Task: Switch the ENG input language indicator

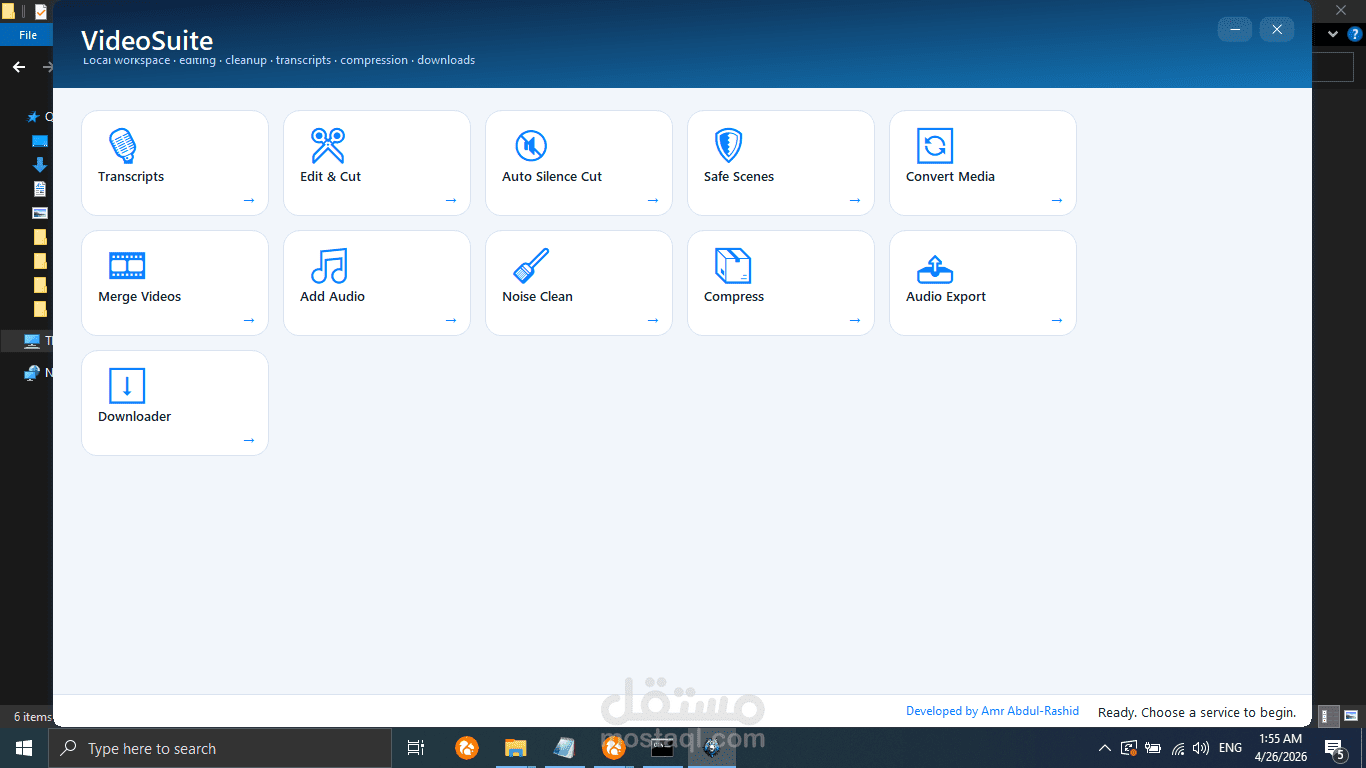Action: point(1230,748)
